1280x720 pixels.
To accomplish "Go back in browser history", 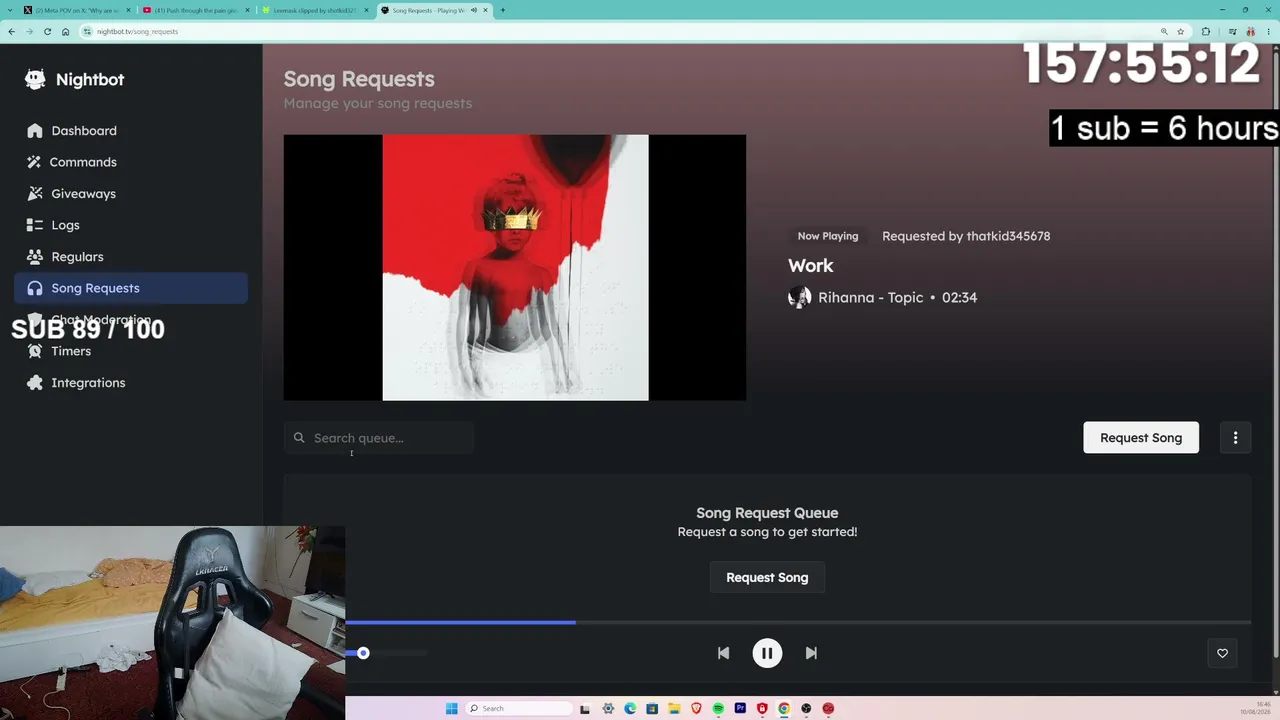I will [11, 31].
